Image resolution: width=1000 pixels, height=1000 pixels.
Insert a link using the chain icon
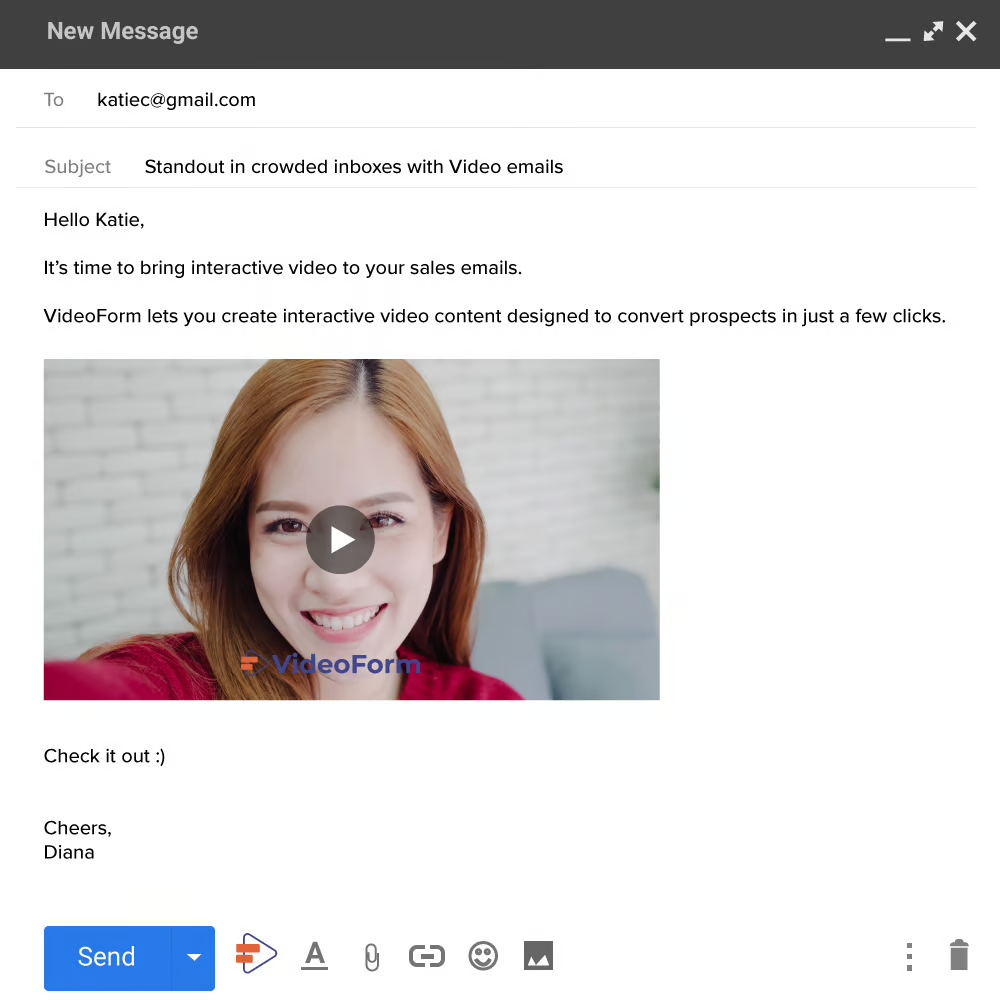click(427, 956)
